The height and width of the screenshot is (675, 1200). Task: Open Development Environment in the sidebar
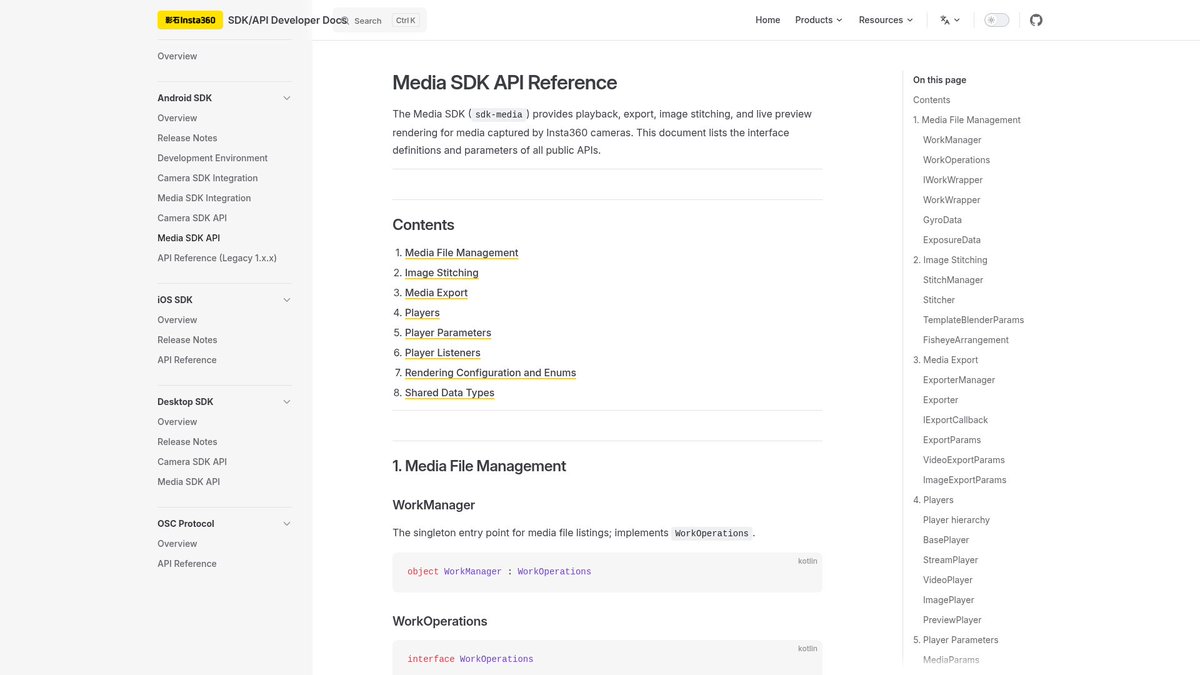pos(212,158)
